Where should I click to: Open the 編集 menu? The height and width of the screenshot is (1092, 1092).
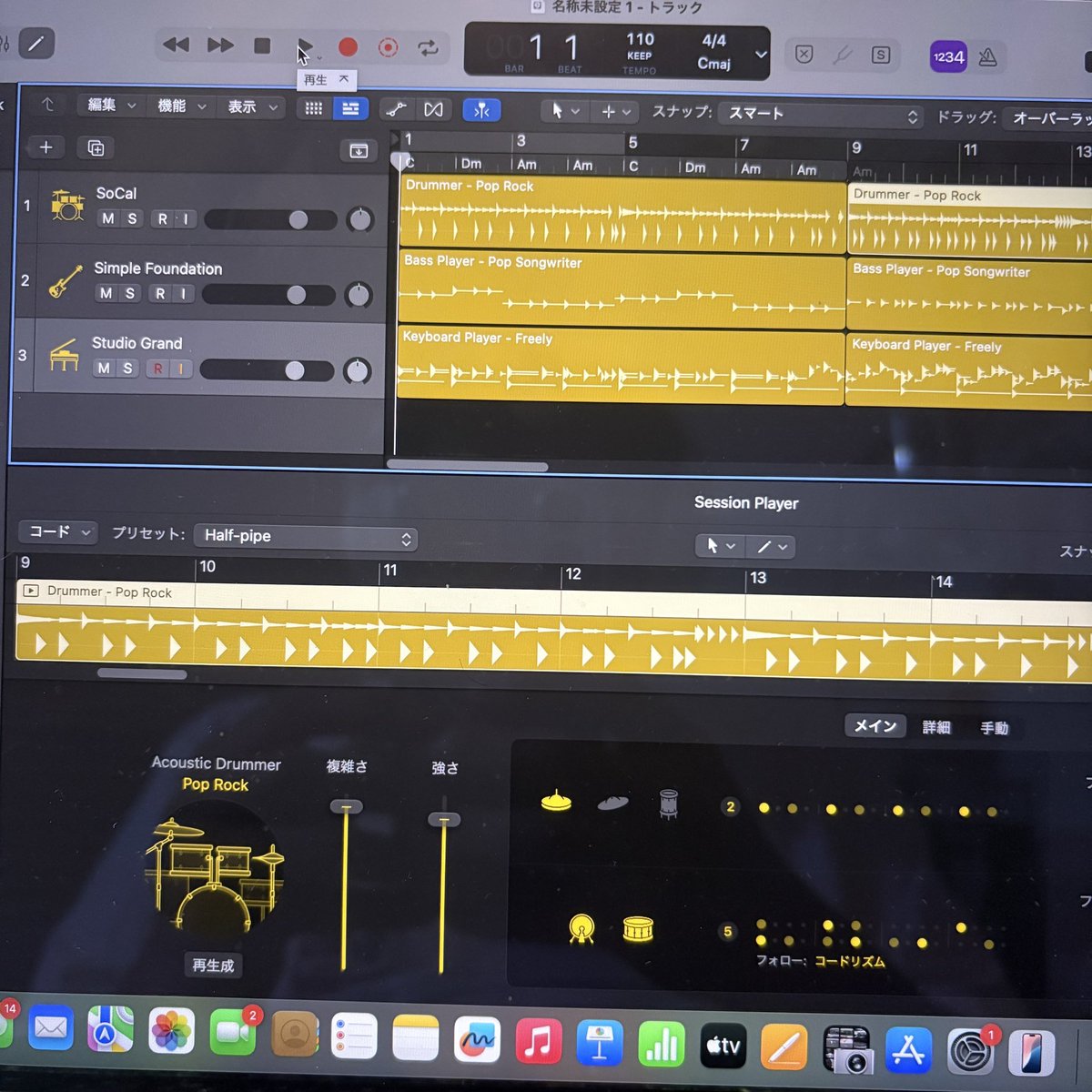pos(111,105)
